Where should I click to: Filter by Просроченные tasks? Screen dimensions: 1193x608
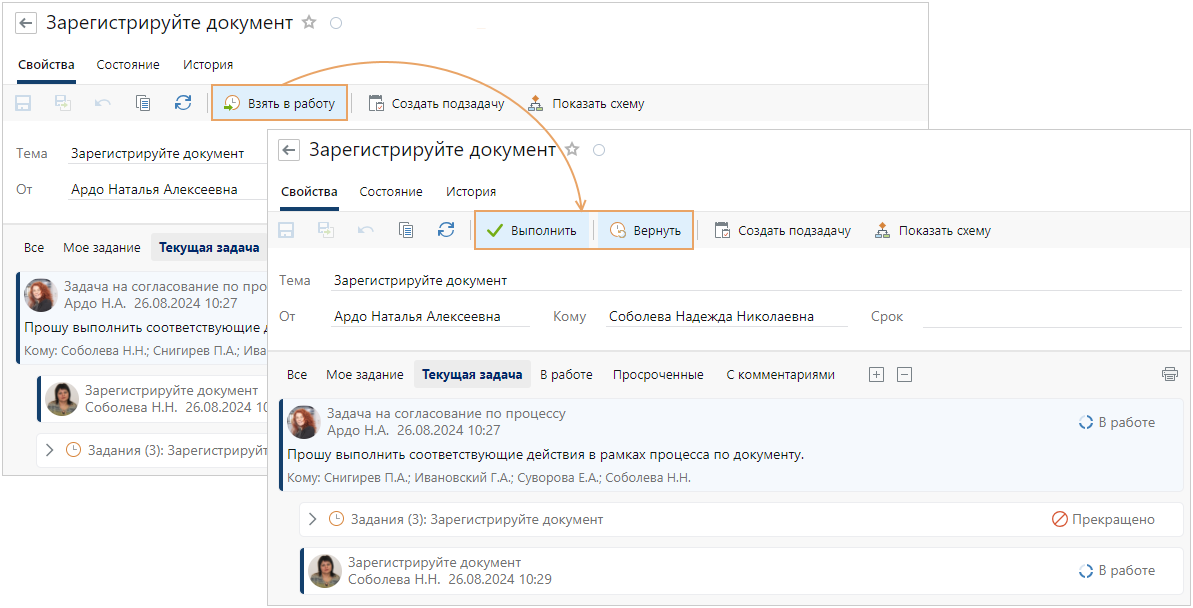[658, 375]
